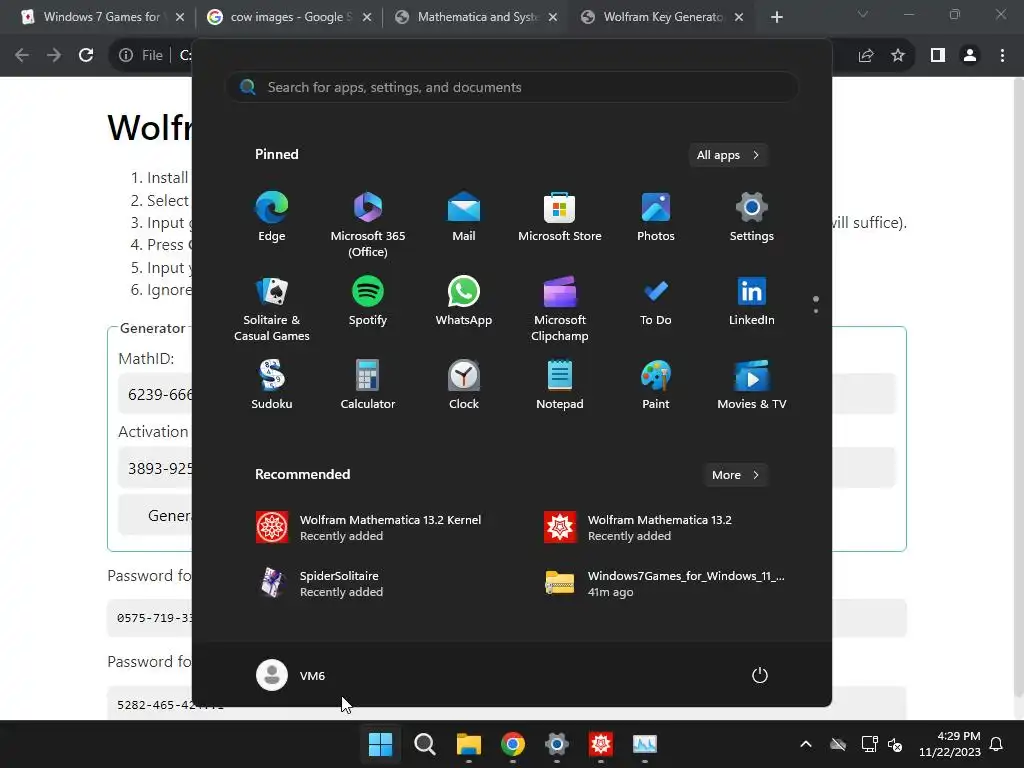The height and width of the screenshot is (768, 1024).
Task: Open Edge from pinned apps
Action: pos(272,217)
